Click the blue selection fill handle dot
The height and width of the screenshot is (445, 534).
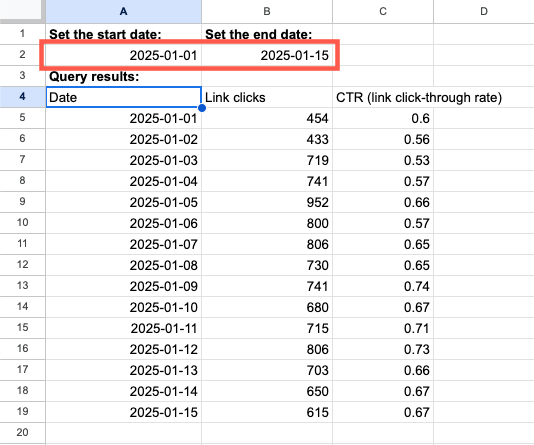pos(202,108)
